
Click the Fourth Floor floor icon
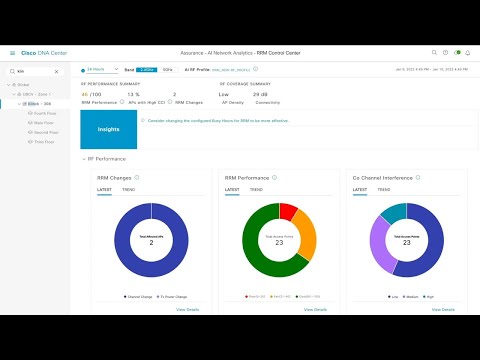tap(30, 113)
